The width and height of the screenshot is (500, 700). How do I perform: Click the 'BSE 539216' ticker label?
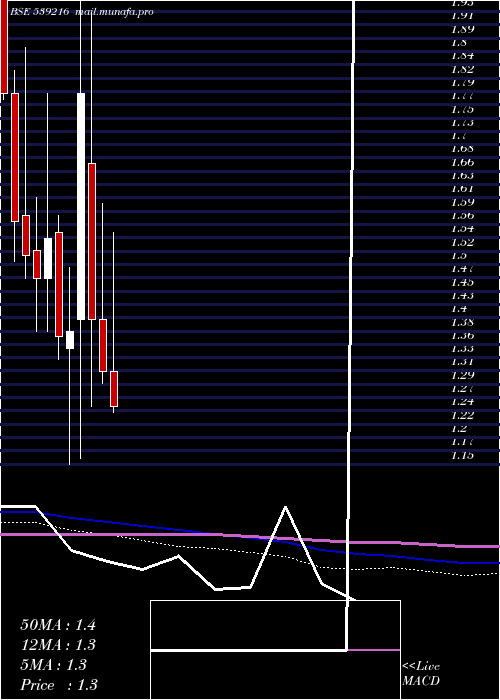[x=39, y=12]
